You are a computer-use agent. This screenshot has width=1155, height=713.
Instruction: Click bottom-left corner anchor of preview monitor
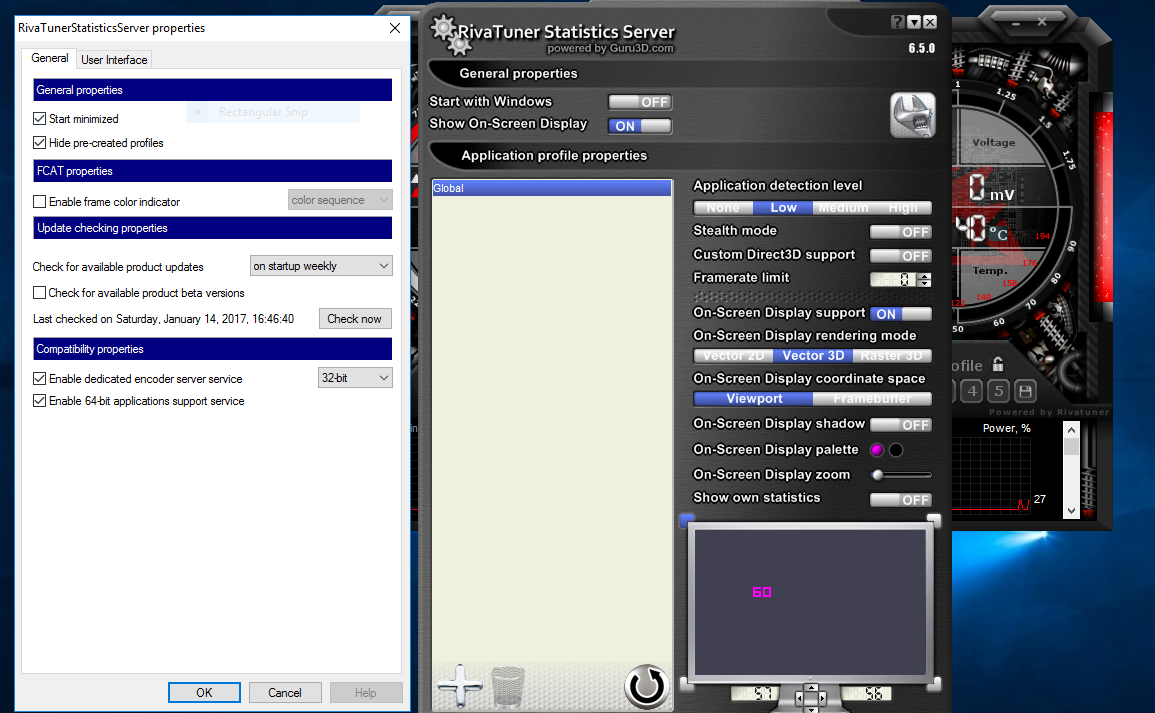[686, 684]
